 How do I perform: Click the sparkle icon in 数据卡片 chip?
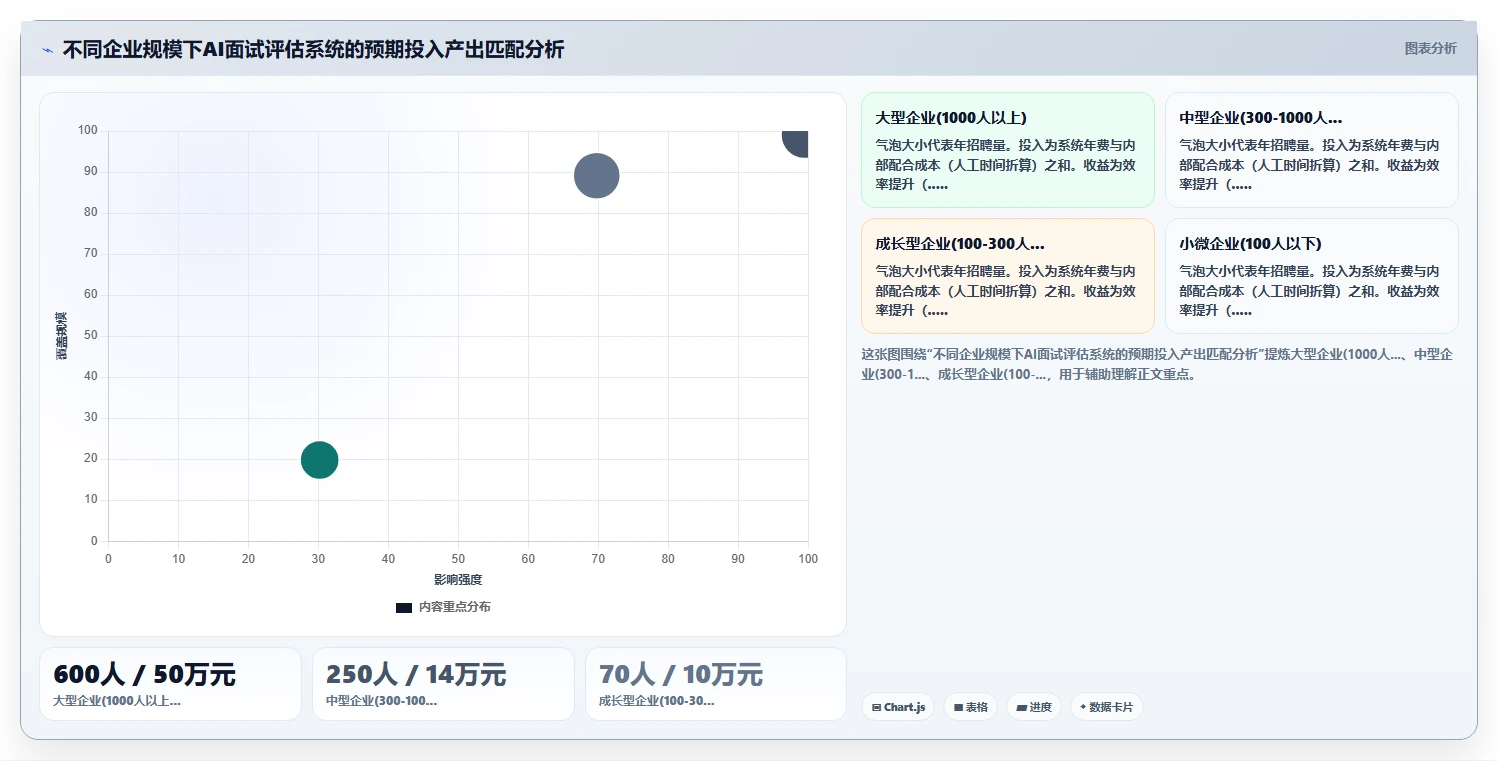[x=1083, y=707]
